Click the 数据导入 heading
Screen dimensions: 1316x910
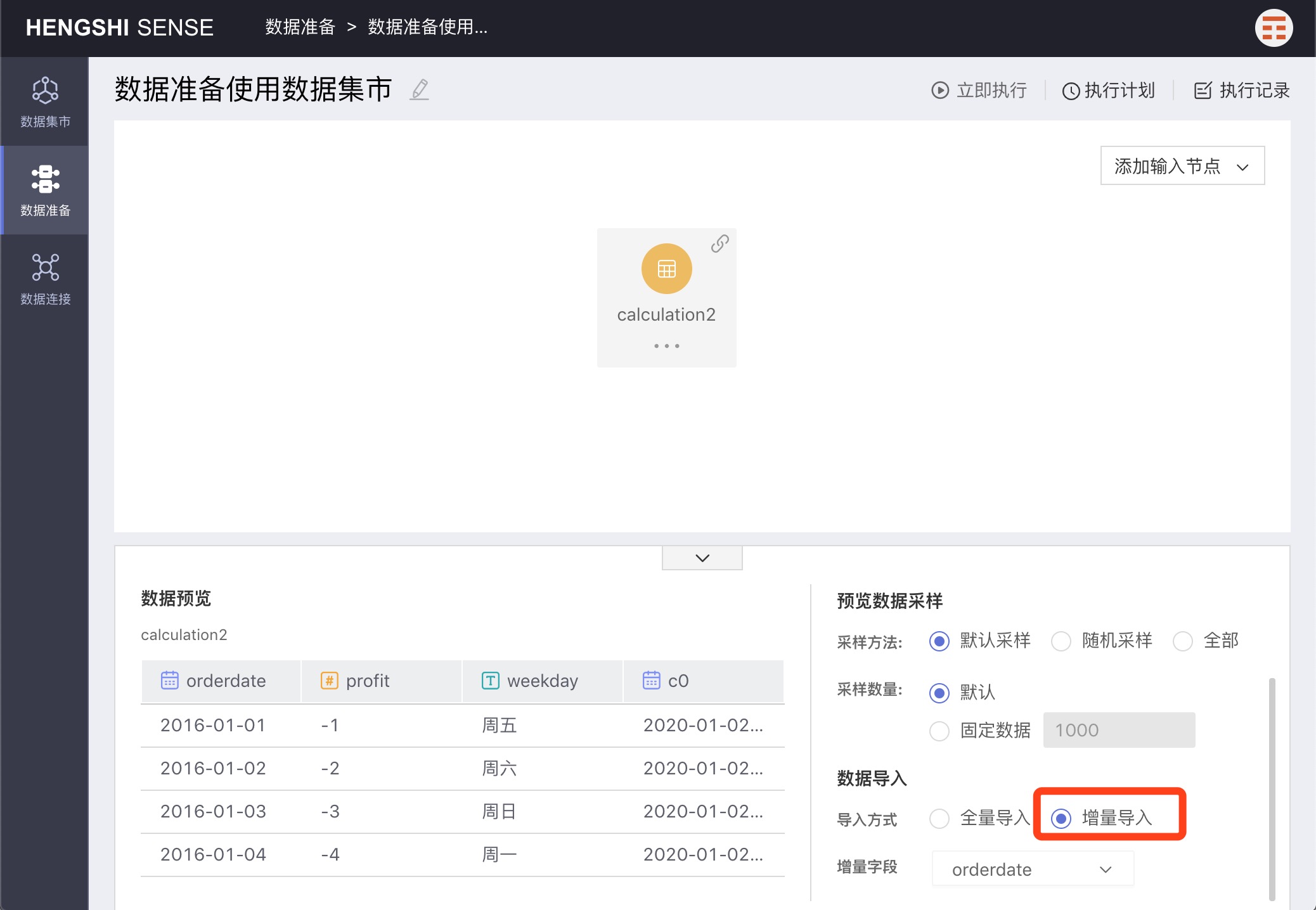872,778
